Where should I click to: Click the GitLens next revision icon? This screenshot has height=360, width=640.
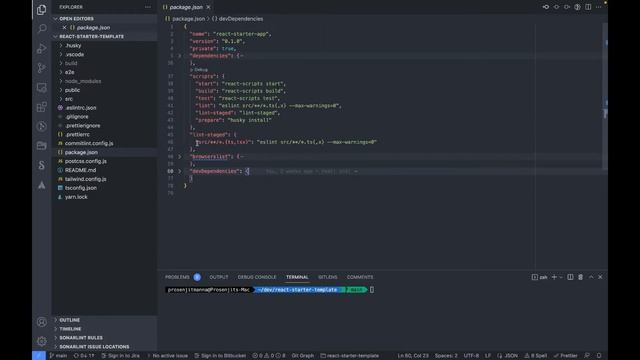567,7
